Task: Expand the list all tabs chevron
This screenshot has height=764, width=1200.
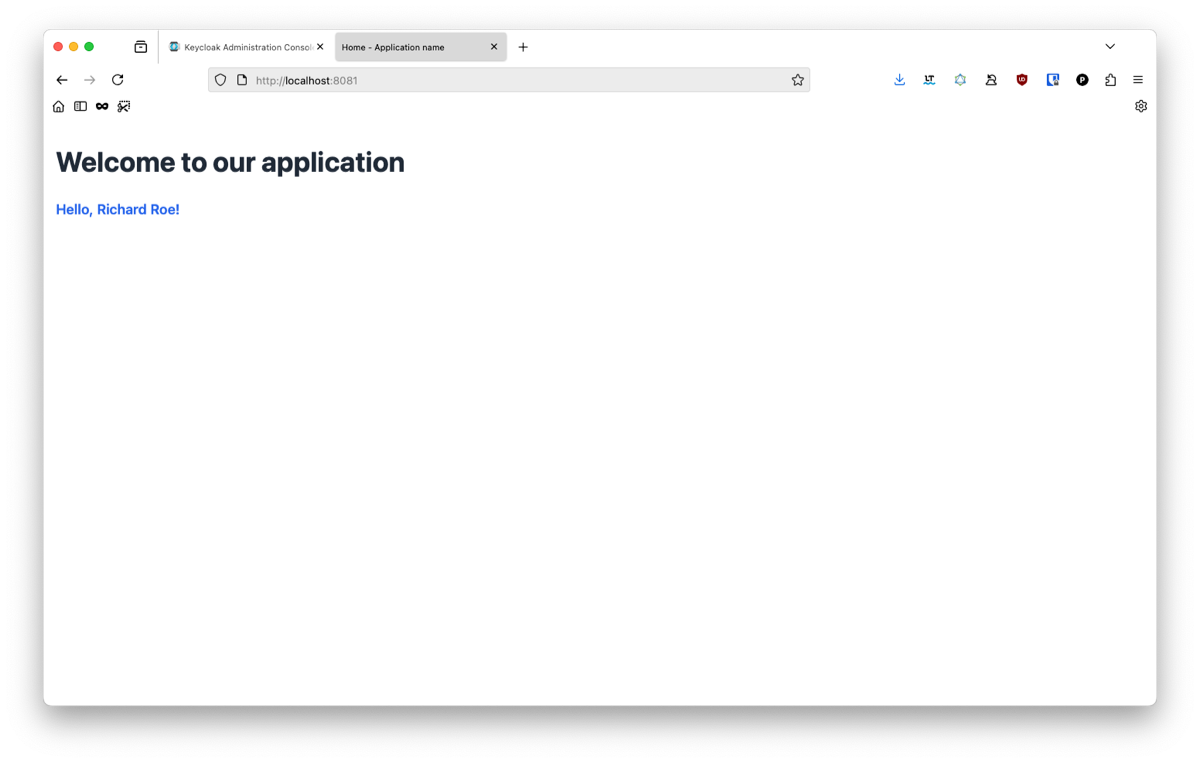Action: click(x=1110, y=47)
